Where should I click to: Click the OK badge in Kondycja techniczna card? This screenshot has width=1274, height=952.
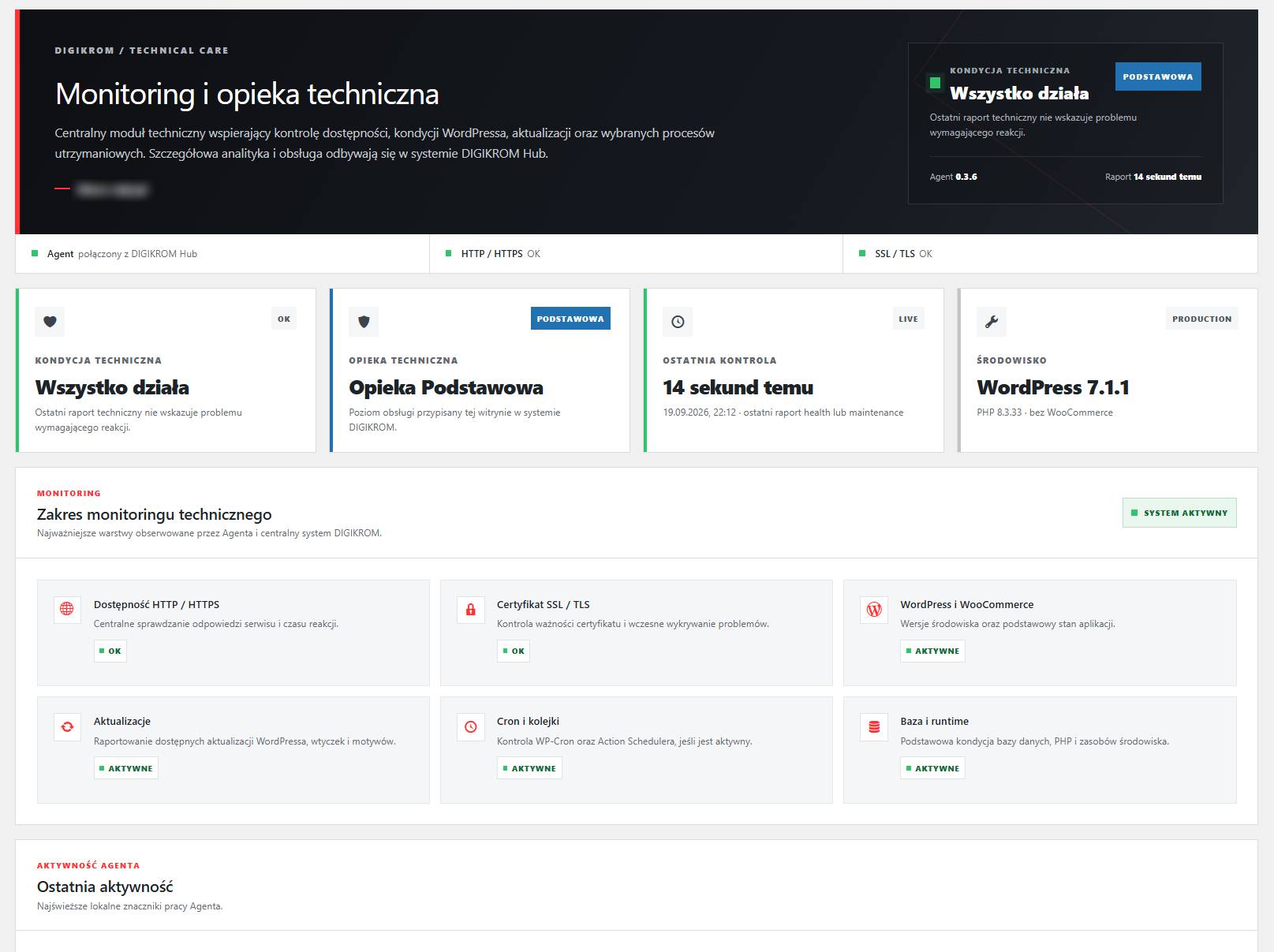coord(284,319)
